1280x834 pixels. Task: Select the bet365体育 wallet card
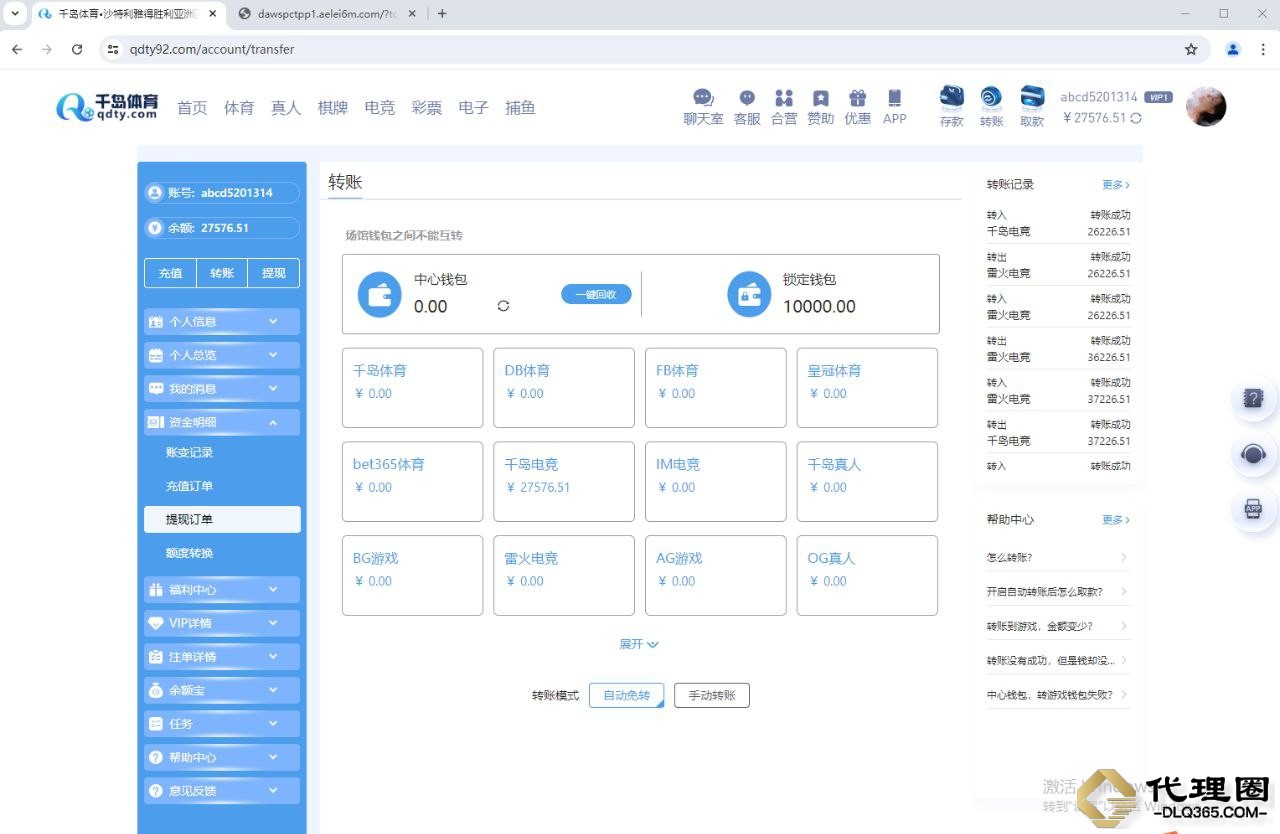pyautogui.click(x=412, y=482)
